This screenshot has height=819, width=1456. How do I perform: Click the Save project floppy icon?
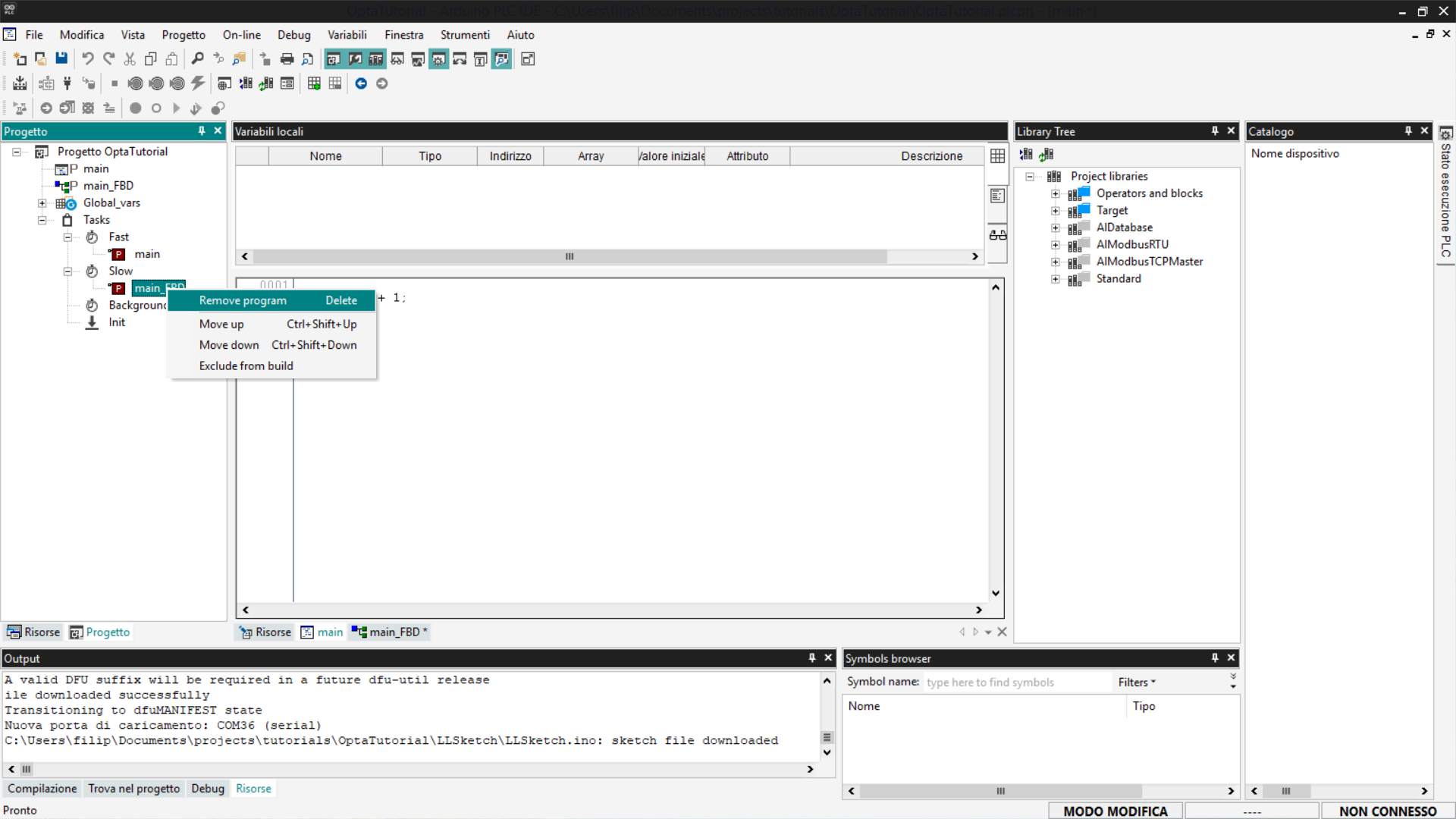click(61, 59)
